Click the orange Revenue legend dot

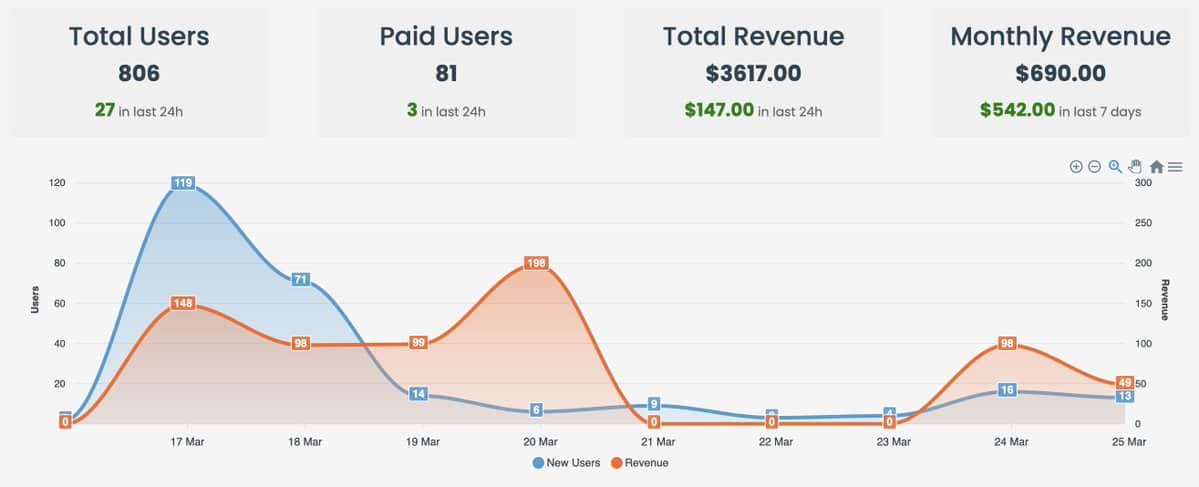[x=616, y=463]
